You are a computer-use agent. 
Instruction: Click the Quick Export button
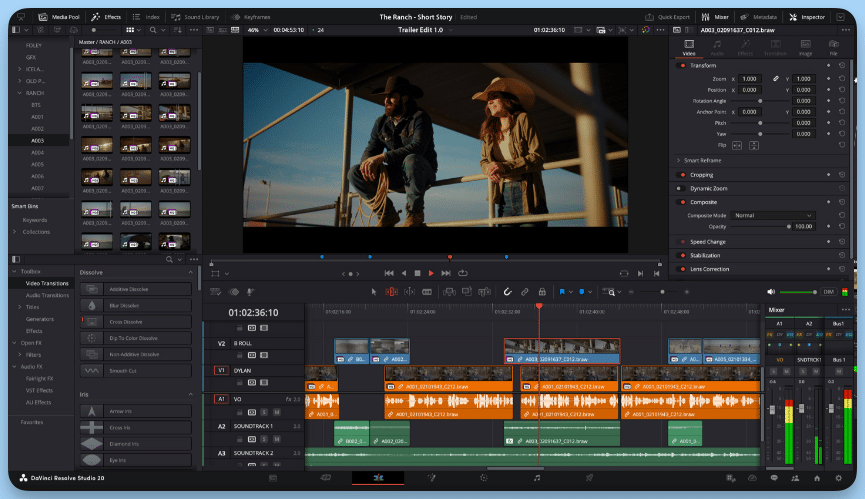coord(668,17)
